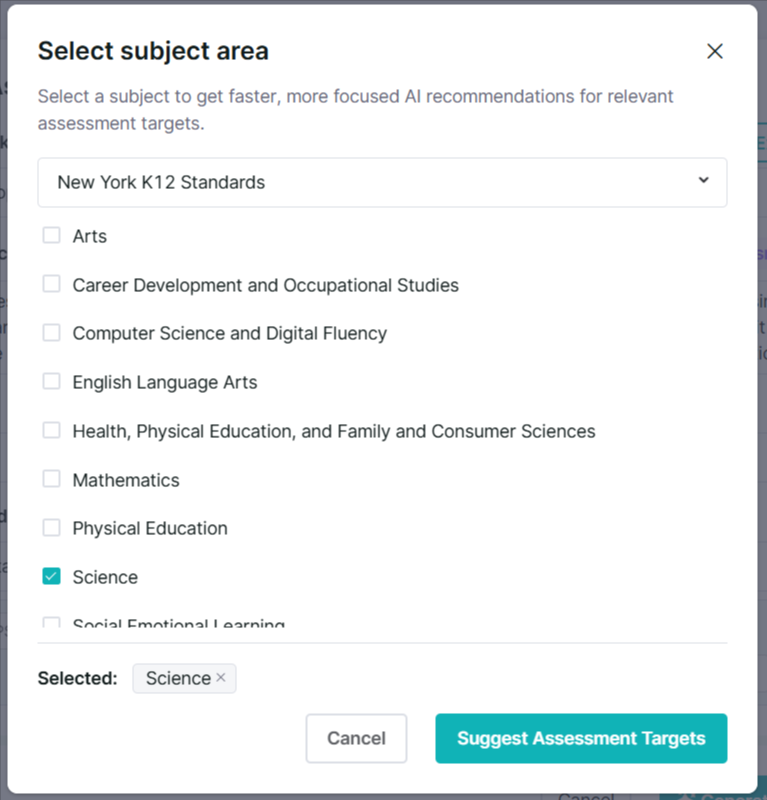Image resolution: width=767 pixels, height=800 pixels.
Task: Click the Physical Education label text
Action: click(150, 529)
